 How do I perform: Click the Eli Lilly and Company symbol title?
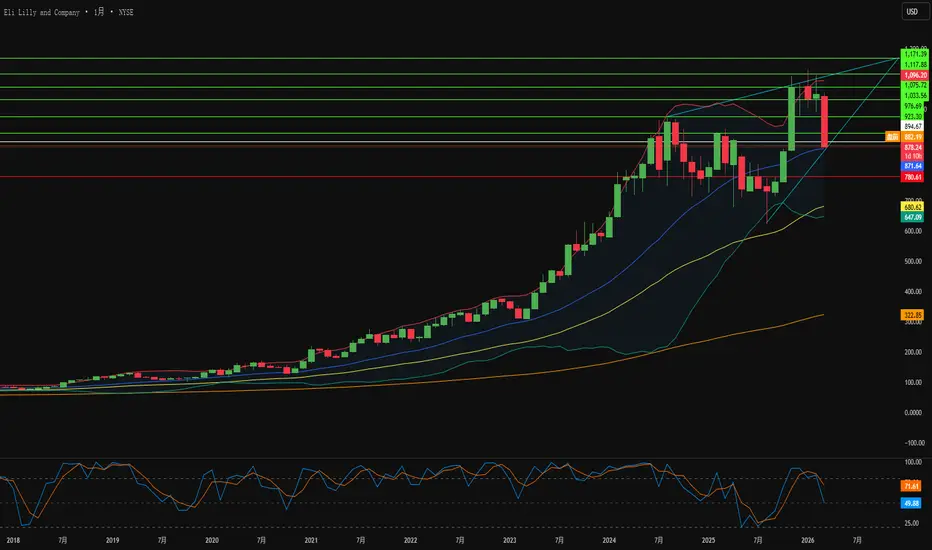pos(42,12)
